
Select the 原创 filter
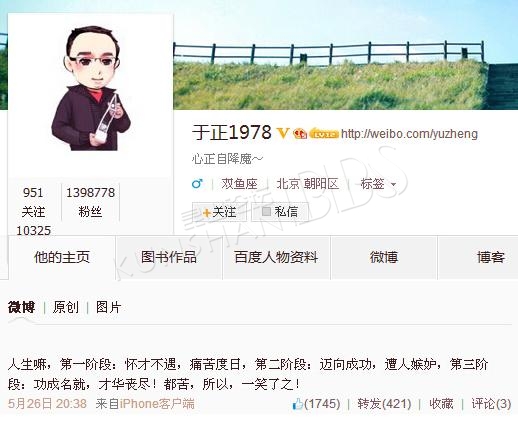(66, 307)
